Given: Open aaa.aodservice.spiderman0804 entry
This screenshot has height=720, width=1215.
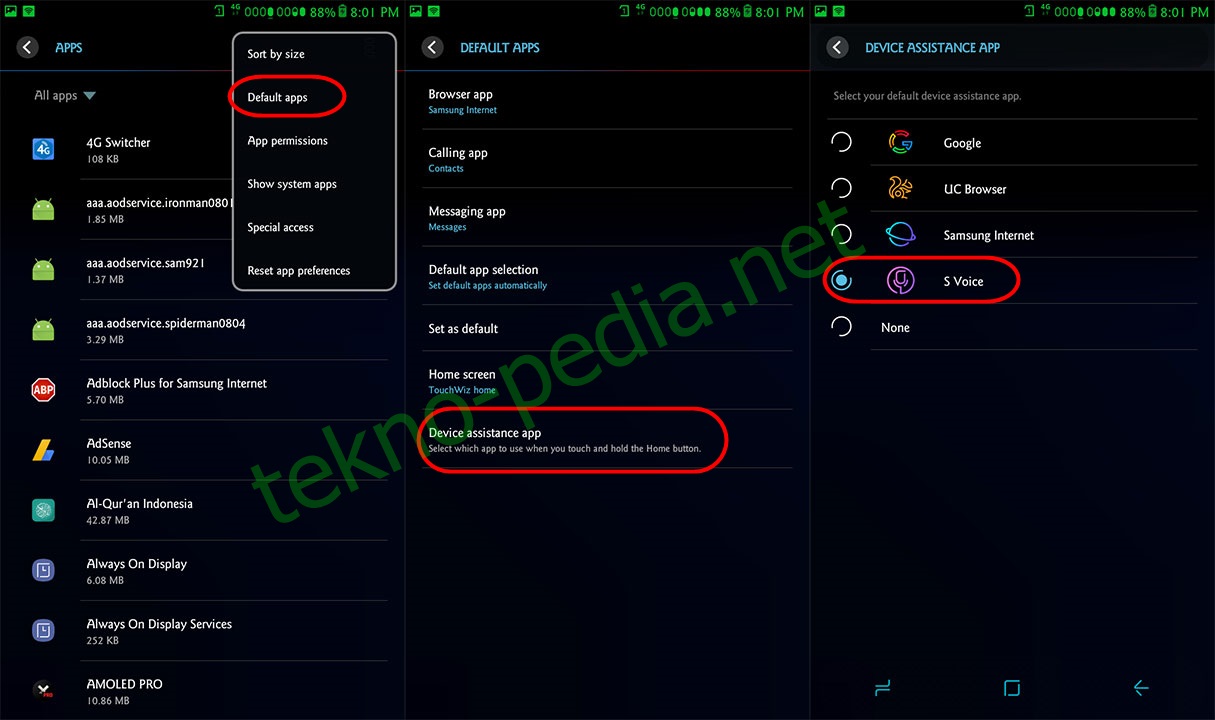Looking at the screenshot, I should (x=166, y=323).
